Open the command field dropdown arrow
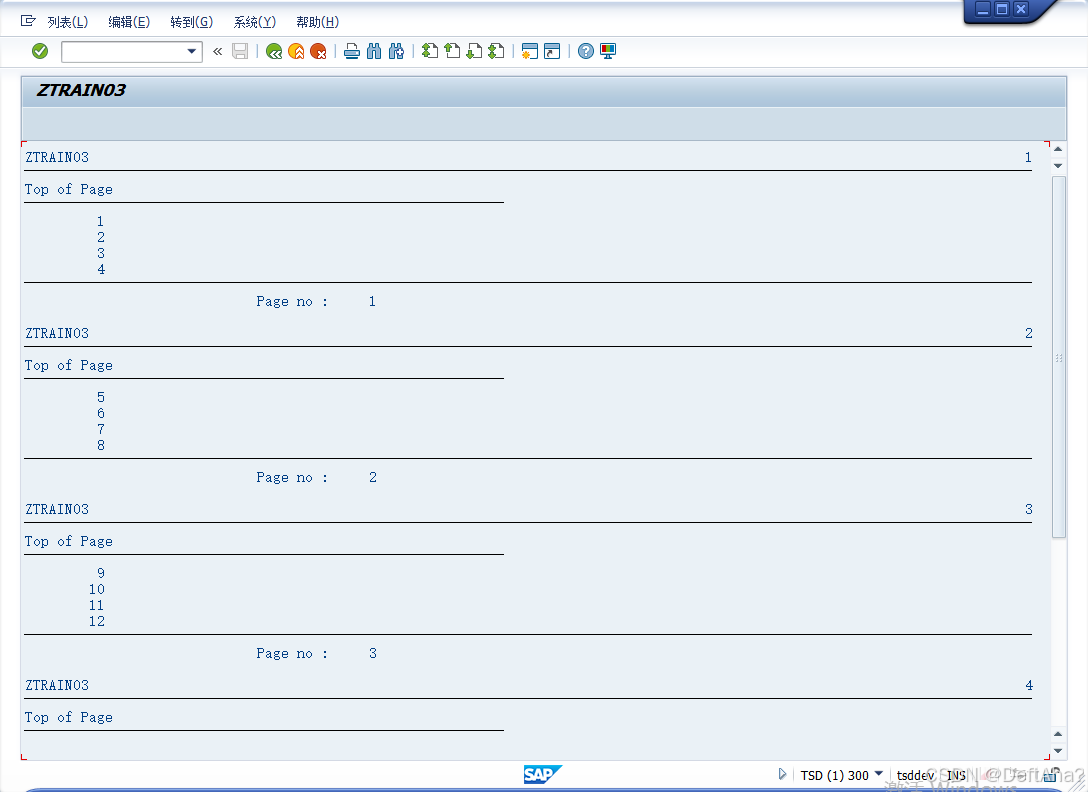This screenshot has width=1088, height=792. point(192,51)
